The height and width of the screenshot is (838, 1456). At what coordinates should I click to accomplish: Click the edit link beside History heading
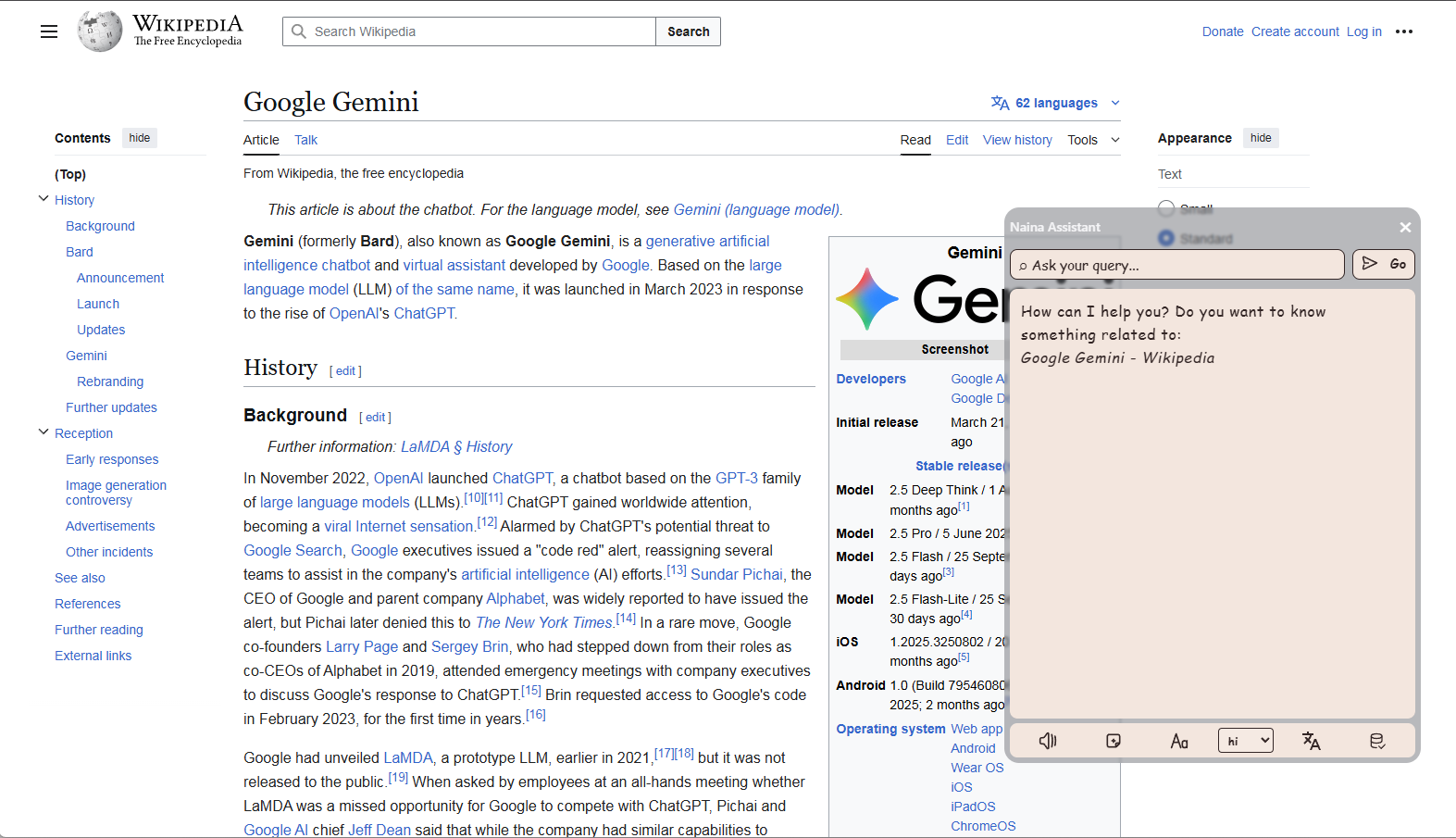(345, 370)
